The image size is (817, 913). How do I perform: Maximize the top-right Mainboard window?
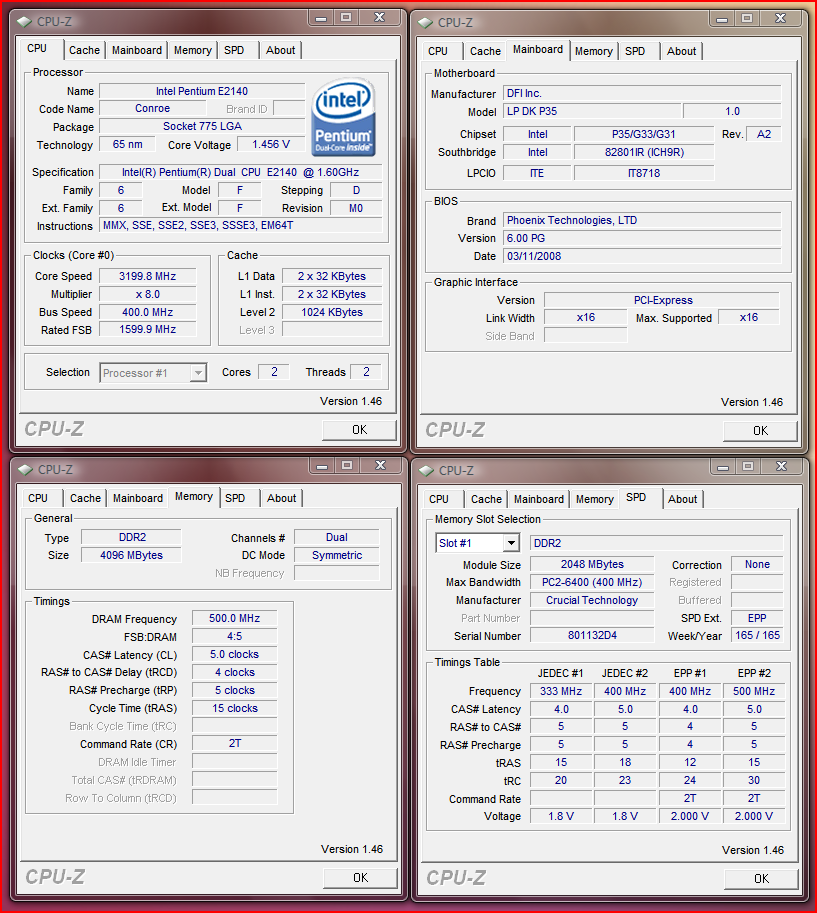746,18
